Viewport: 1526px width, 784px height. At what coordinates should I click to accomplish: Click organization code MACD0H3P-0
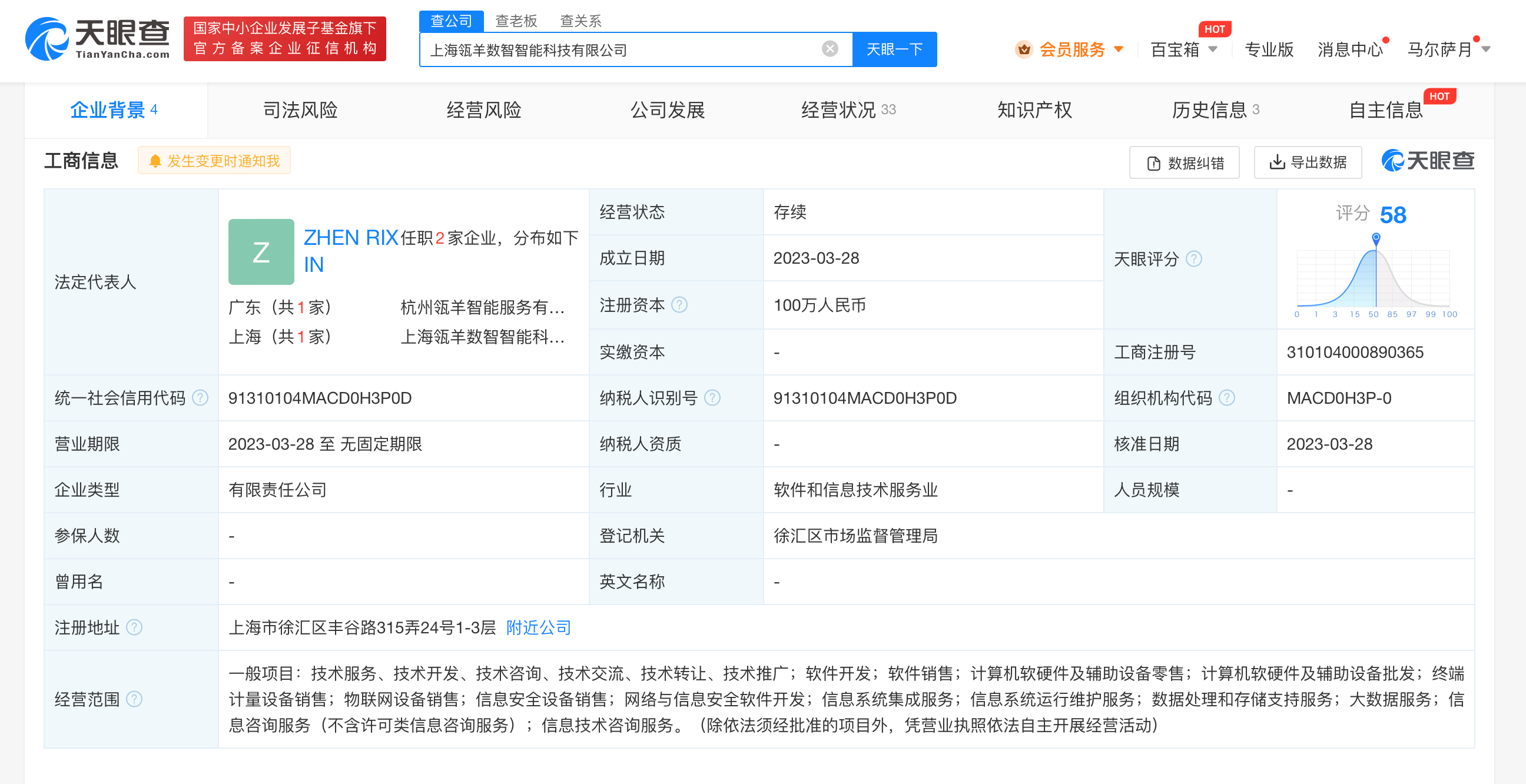pyautogui.click(x=1339, y=398)
